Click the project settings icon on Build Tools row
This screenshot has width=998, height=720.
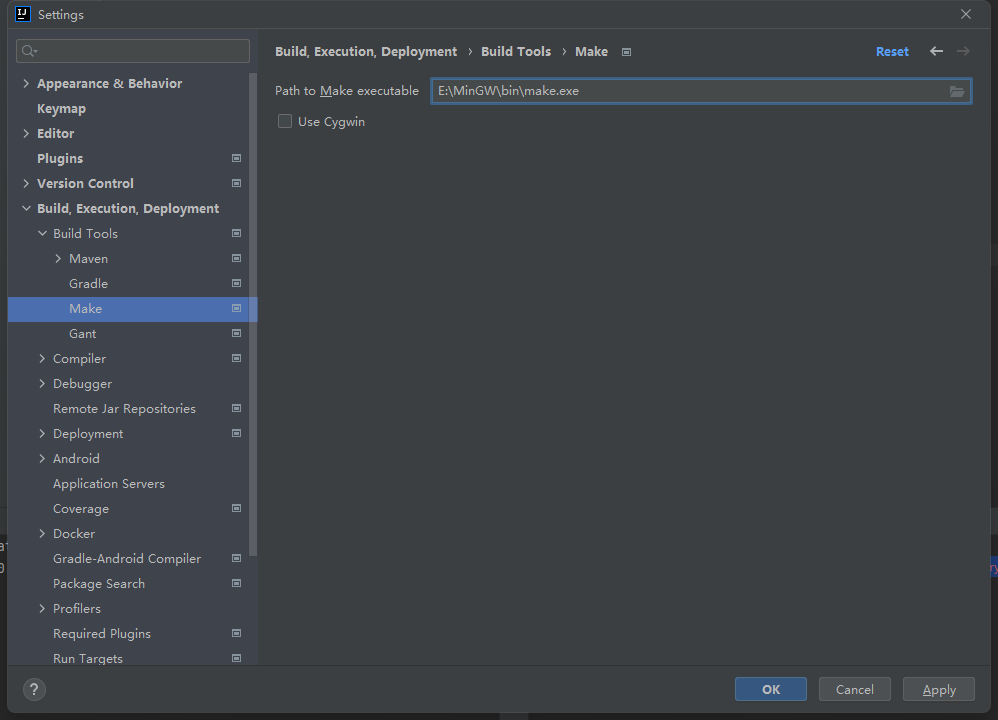(236, 234)
